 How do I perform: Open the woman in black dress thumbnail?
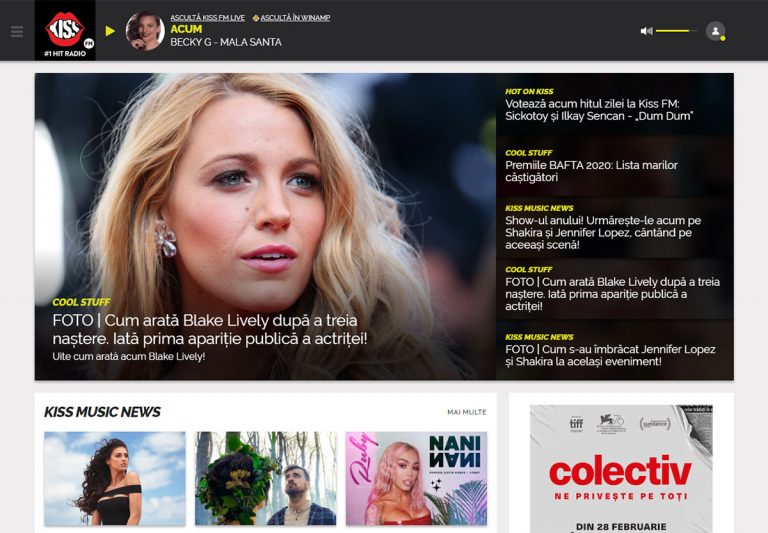(x=114, y=478)
